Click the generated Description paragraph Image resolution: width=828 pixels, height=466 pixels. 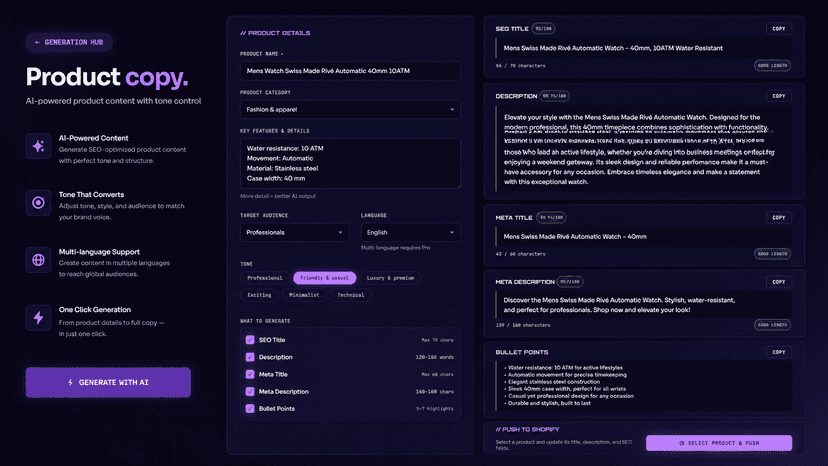click(x=638, y=150)
